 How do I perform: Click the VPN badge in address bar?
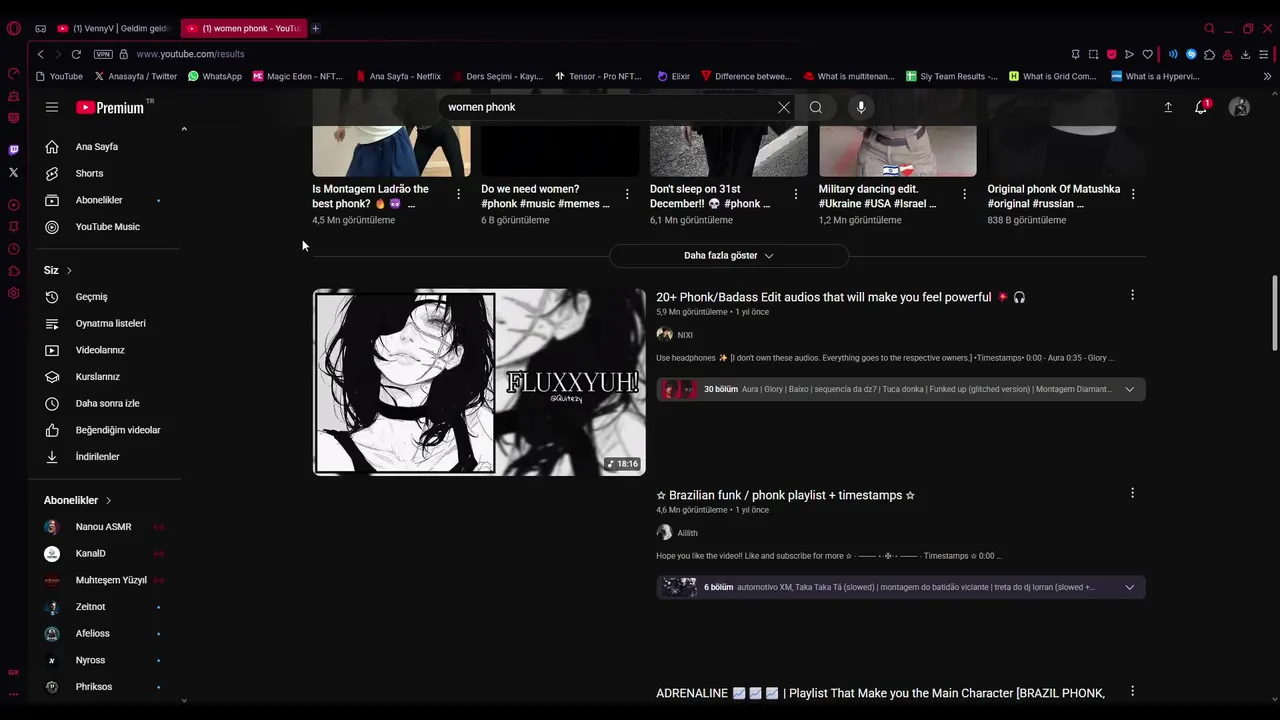[103, 54]
